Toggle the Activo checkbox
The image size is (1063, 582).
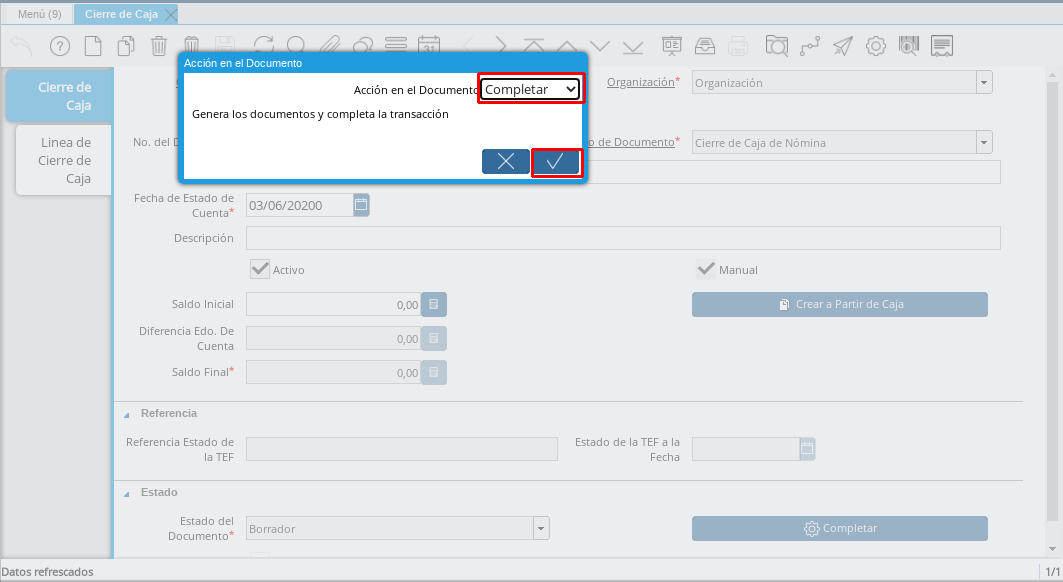point(260,269)
